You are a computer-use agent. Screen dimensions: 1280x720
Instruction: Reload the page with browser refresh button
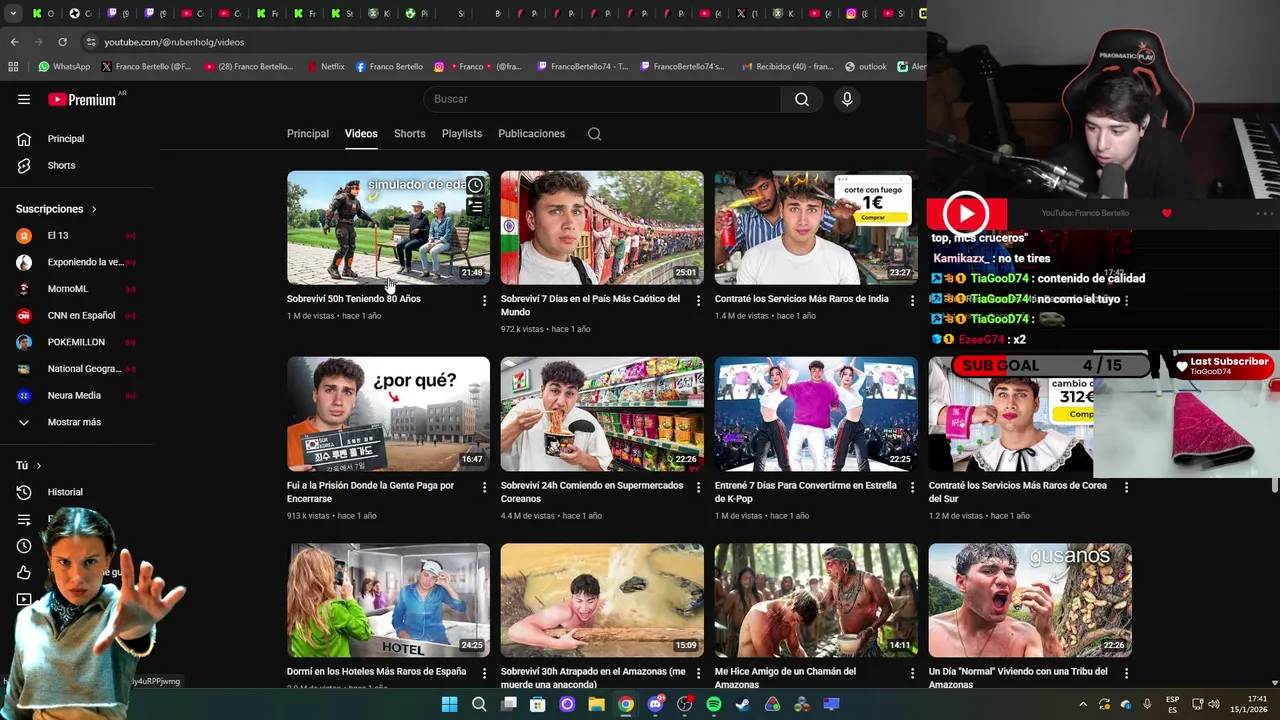click(62, 42)
